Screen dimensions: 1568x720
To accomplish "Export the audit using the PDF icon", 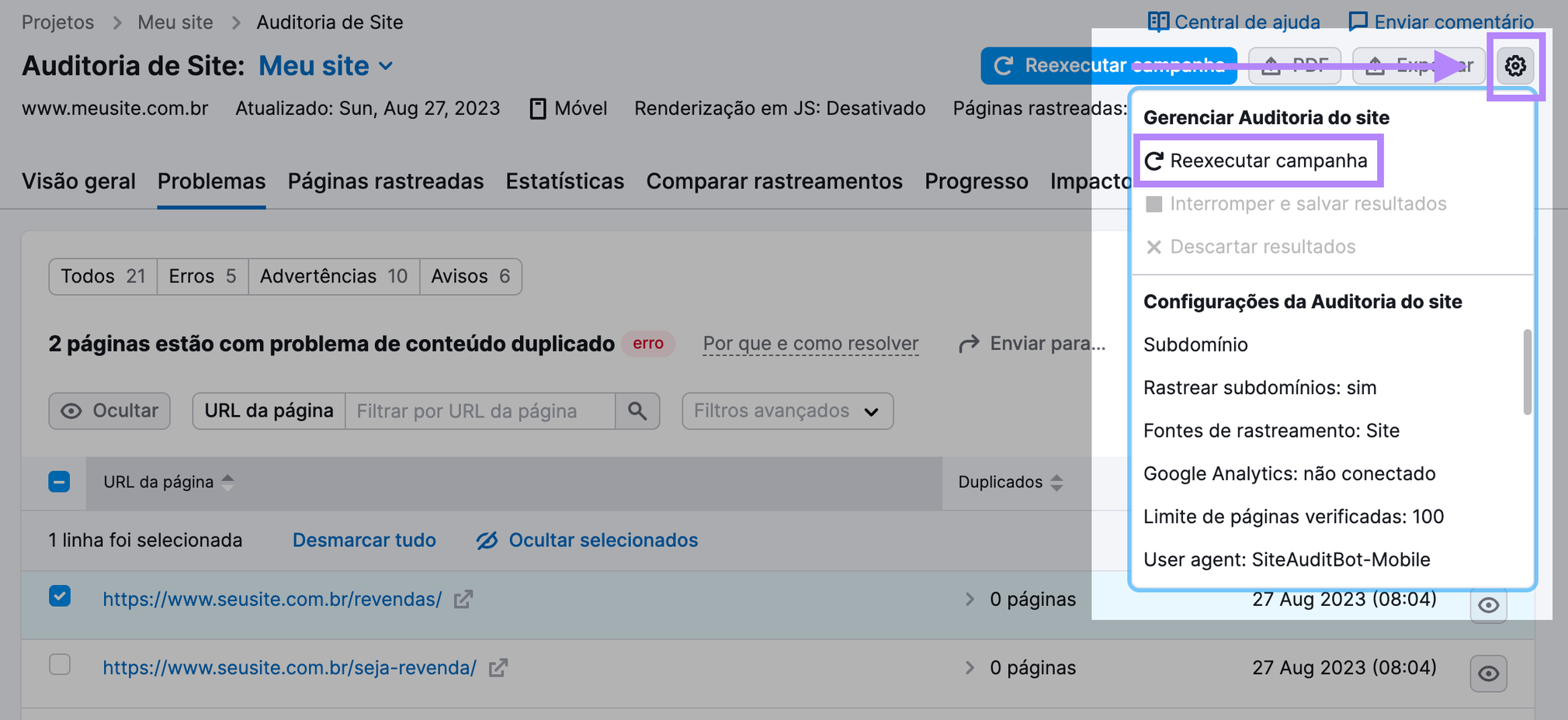I will click(1271, 66).
